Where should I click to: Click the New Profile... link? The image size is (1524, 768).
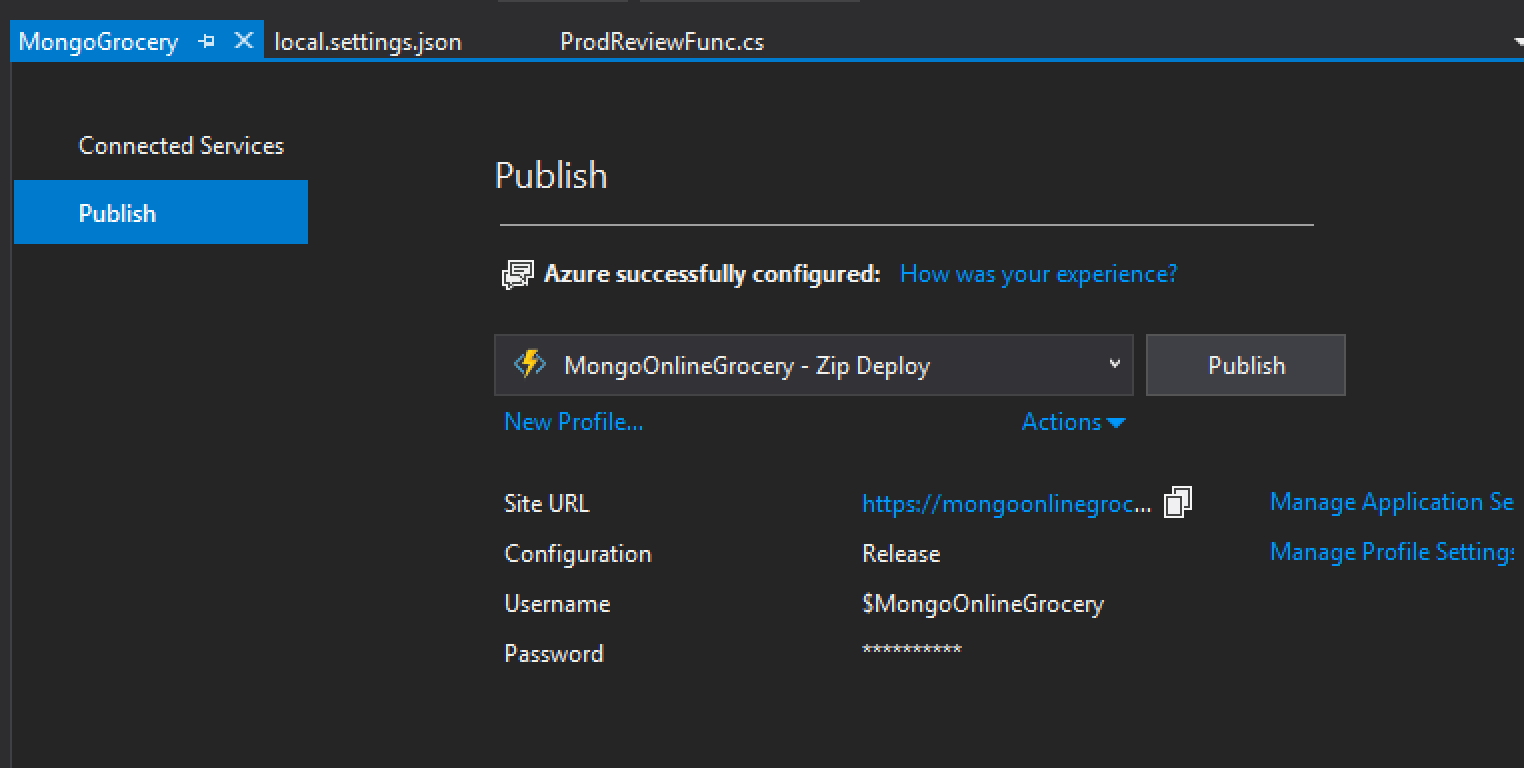[x=573, y=422]
